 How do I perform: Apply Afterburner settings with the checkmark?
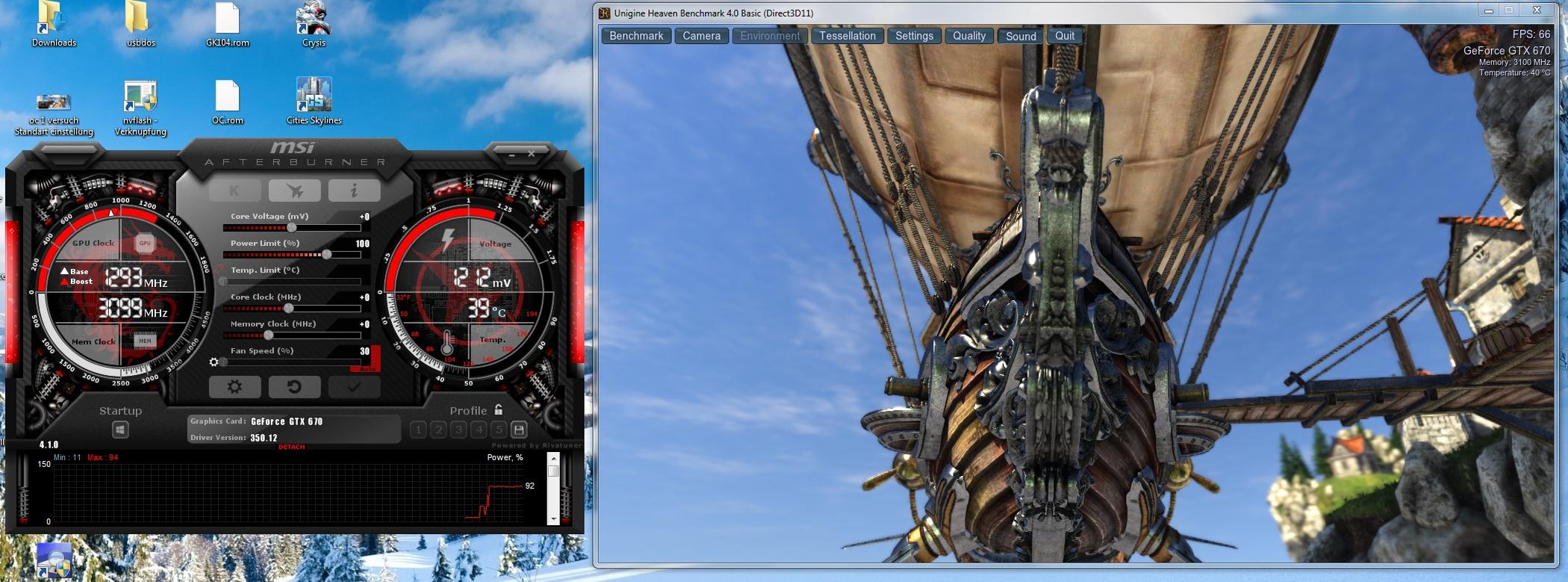coord(354,386)
